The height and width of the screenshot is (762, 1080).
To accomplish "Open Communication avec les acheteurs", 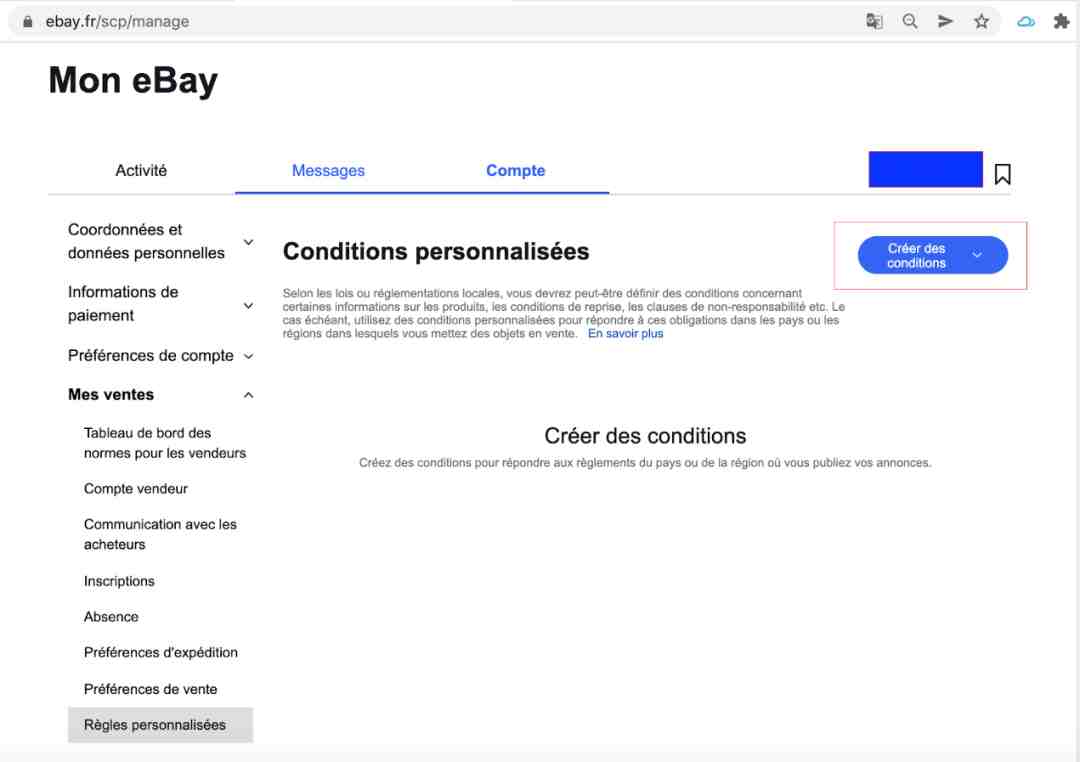I will [x=160, y=534].
